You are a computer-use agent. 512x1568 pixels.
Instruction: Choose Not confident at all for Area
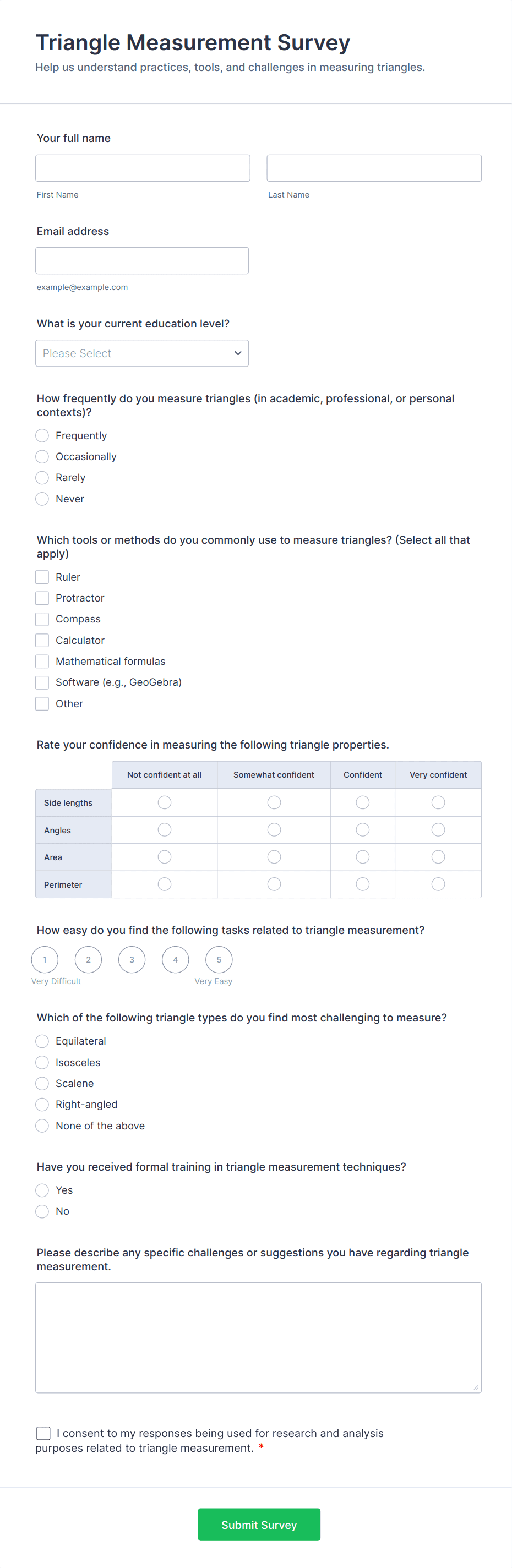point(164,856)
